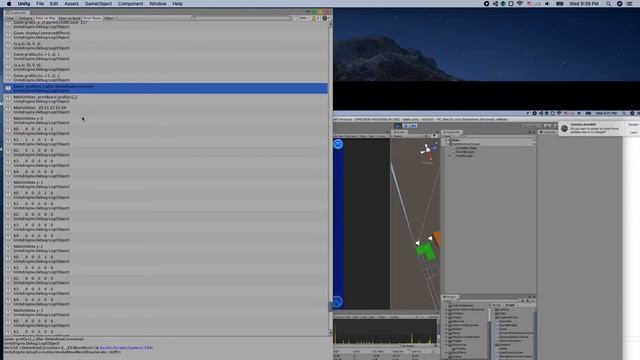Switch to the Scene tab in editor
The width and height of the screenshot is (640, 360).
coord(399,132)
